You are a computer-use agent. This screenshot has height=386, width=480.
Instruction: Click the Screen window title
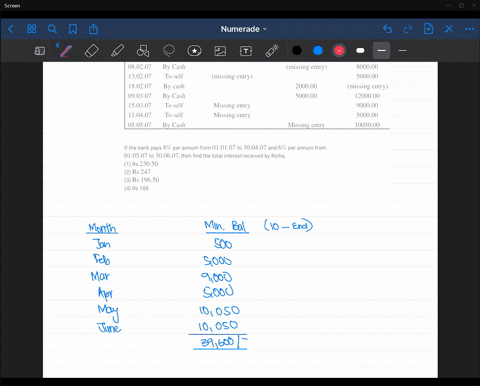click(x=12, y=6)
